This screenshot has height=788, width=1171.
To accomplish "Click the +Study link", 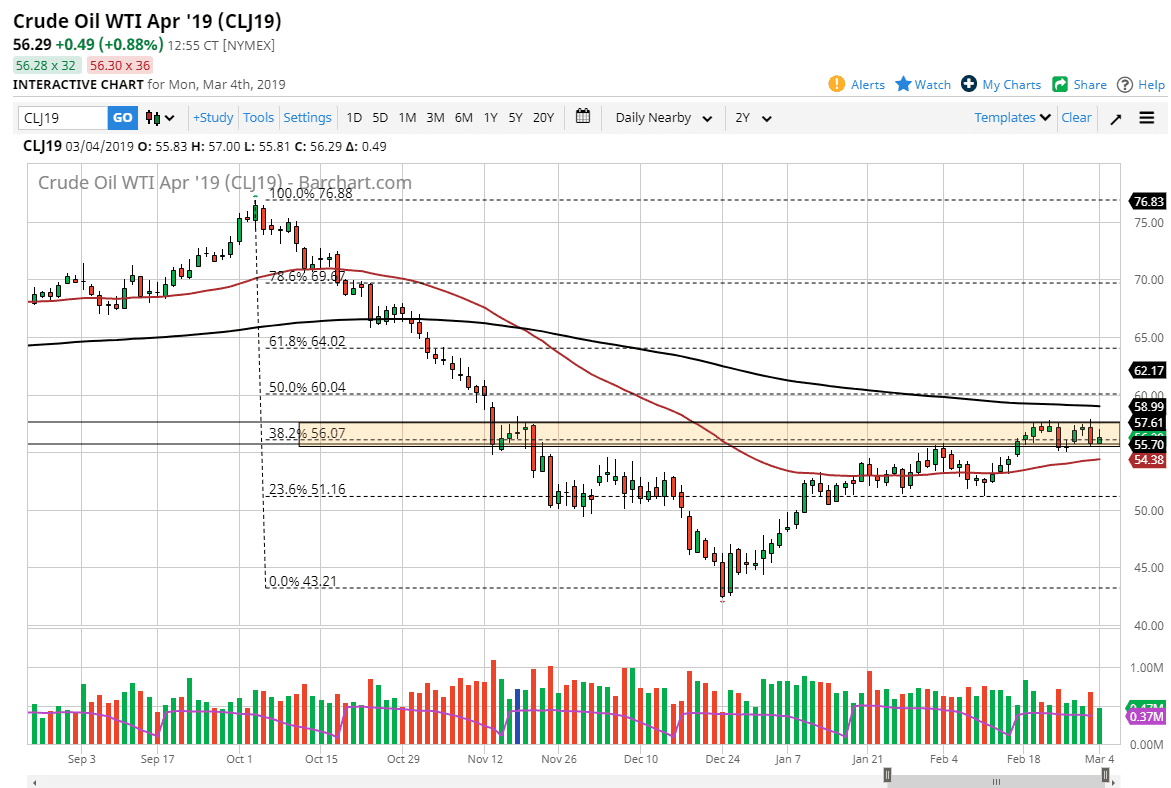I will (x=213, y=117).
